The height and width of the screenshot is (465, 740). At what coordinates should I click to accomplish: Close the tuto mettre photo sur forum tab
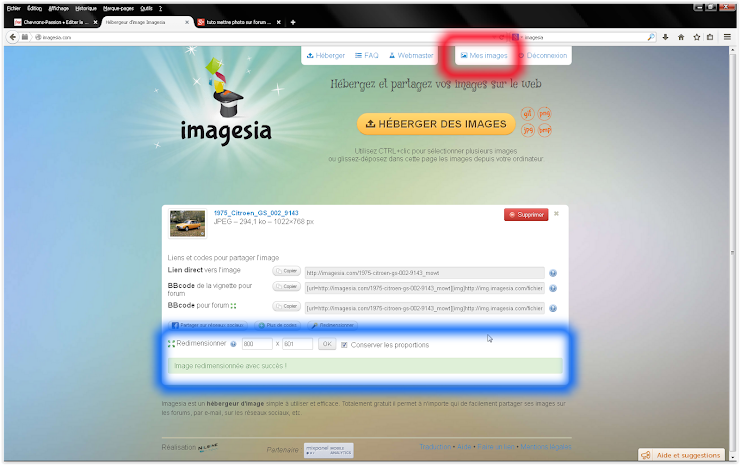click(278, 22)
